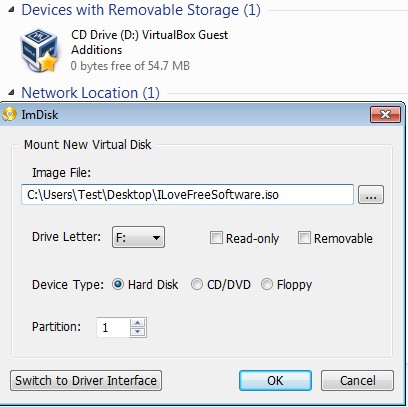Viewport: 408px width, 407px height.
Task: Click the ImDisk disc icon in title bar
Action: click(x=9, y=114)
